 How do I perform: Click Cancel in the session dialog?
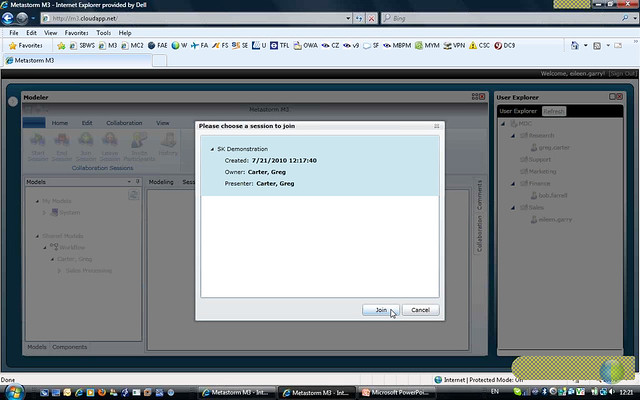pos(420,310)
